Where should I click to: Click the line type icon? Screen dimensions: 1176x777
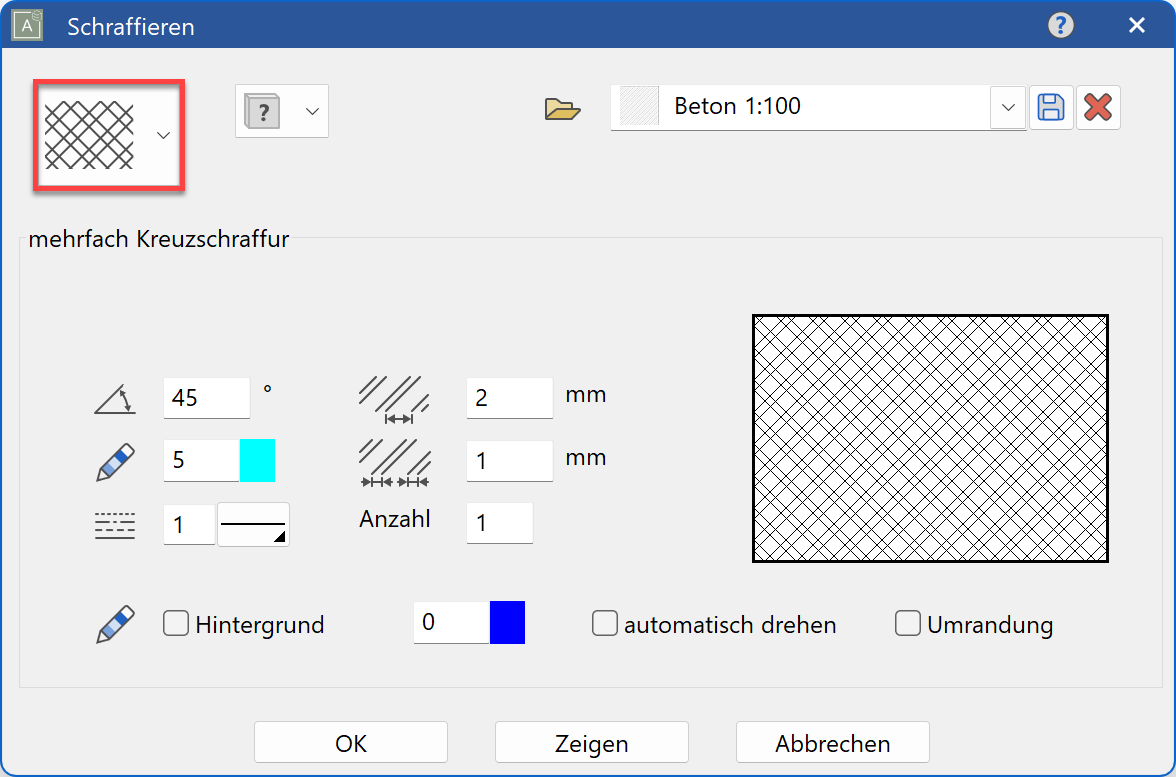(114, 524)
